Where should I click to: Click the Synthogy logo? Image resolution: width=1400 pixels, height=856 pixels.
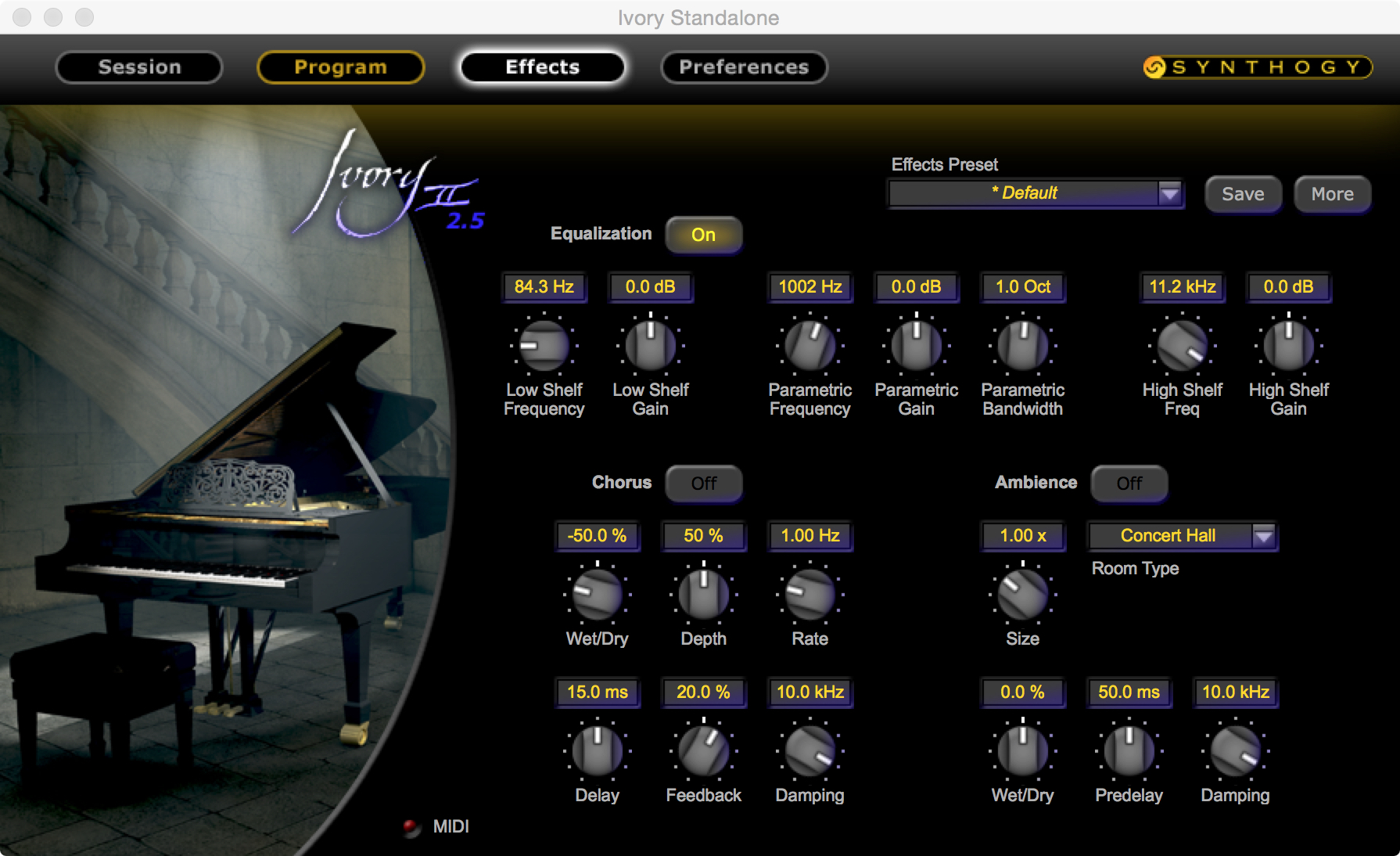tap(1257, 67)
